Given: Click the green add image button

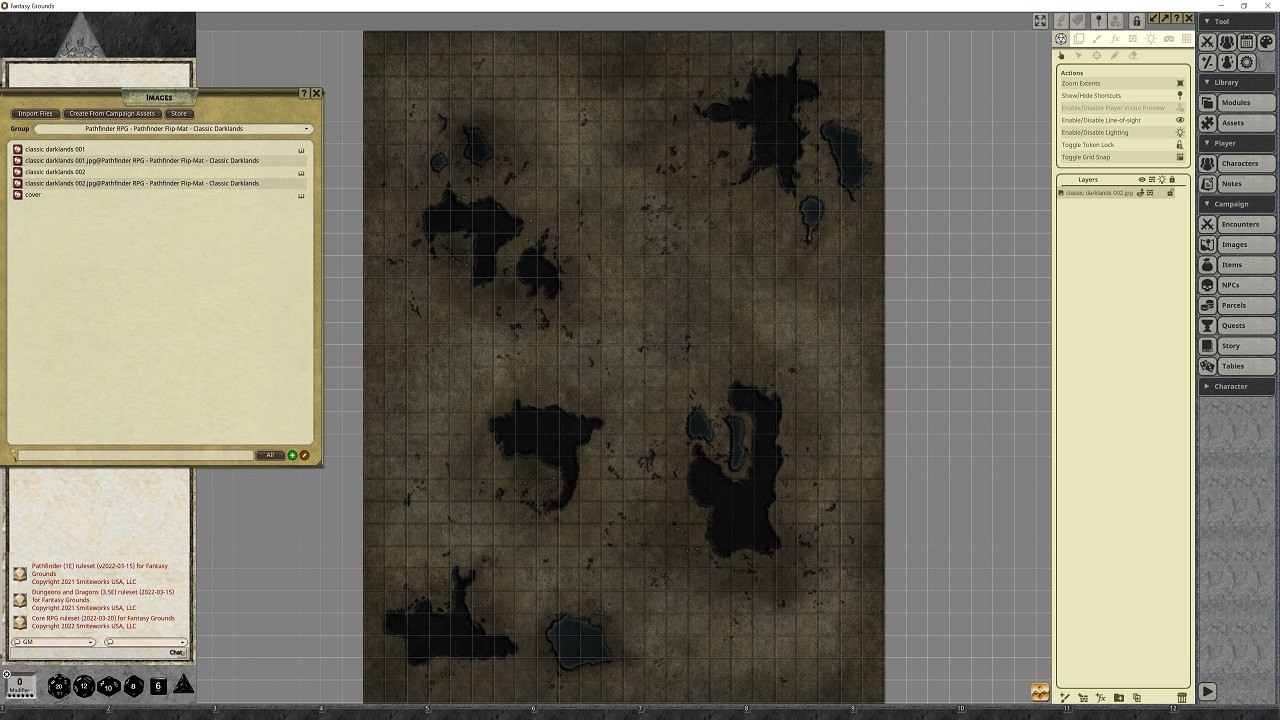Looking at the screenshot, I should tap(292, 455).
